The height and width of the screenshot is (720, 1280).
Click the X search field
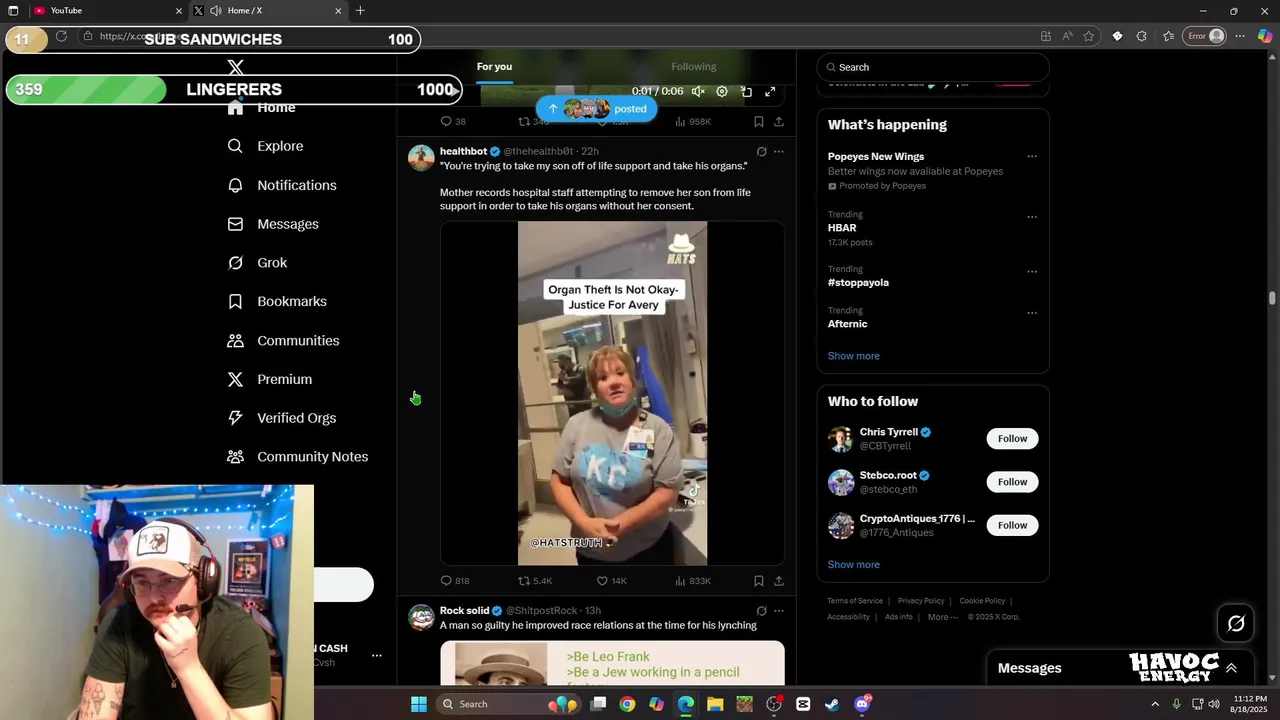(933, 67)
